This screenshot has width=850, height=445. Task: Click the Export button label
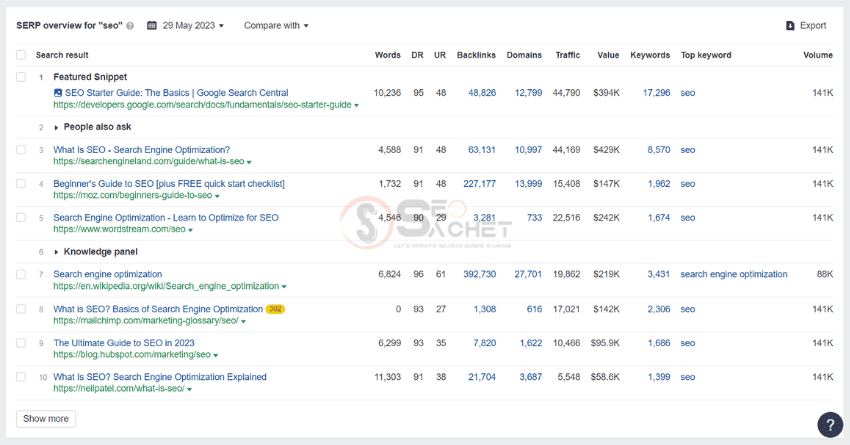coord(813,25)
